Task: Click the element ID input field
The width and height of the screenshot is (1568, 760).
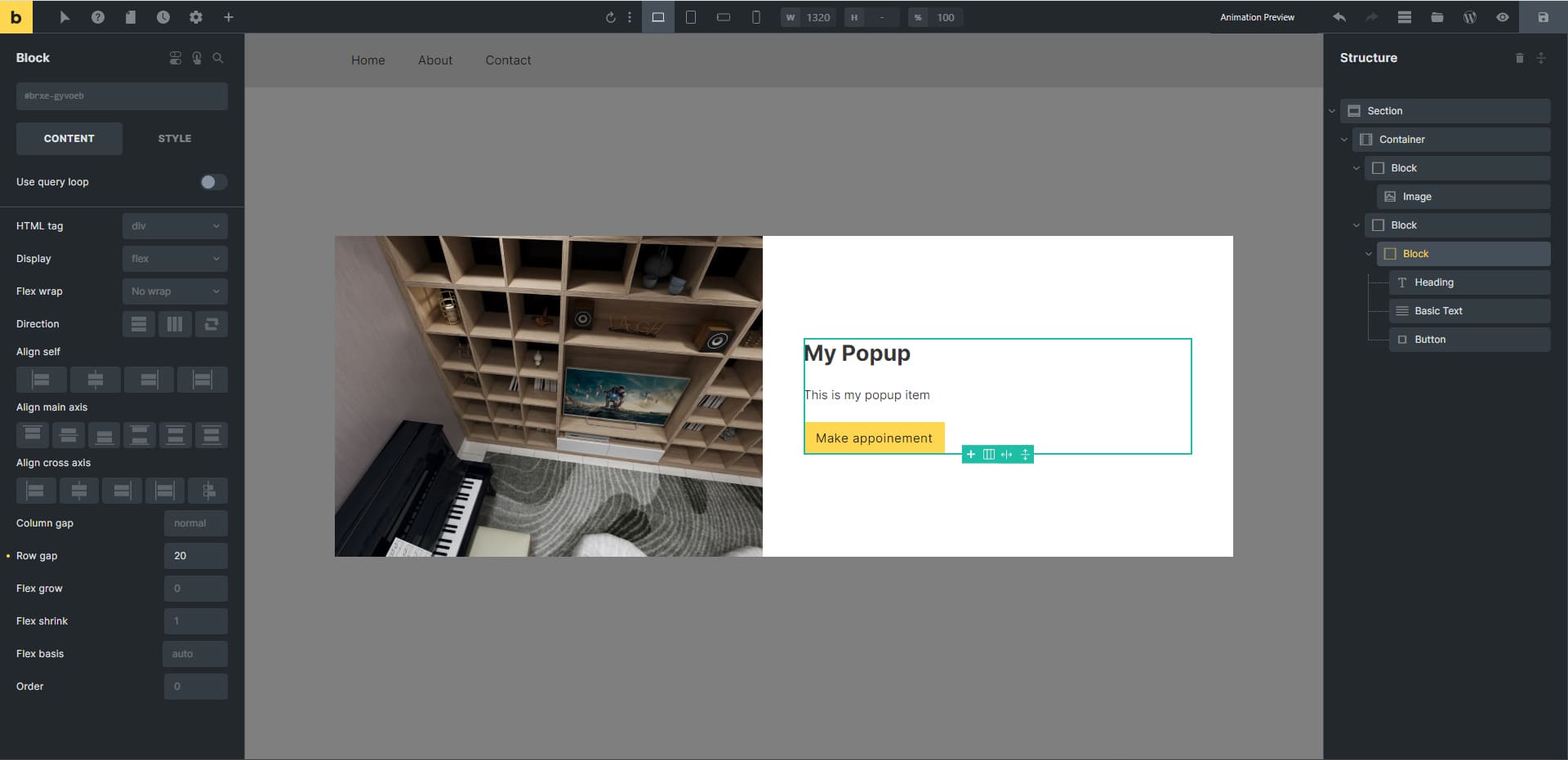Action: tap(122, 96)
